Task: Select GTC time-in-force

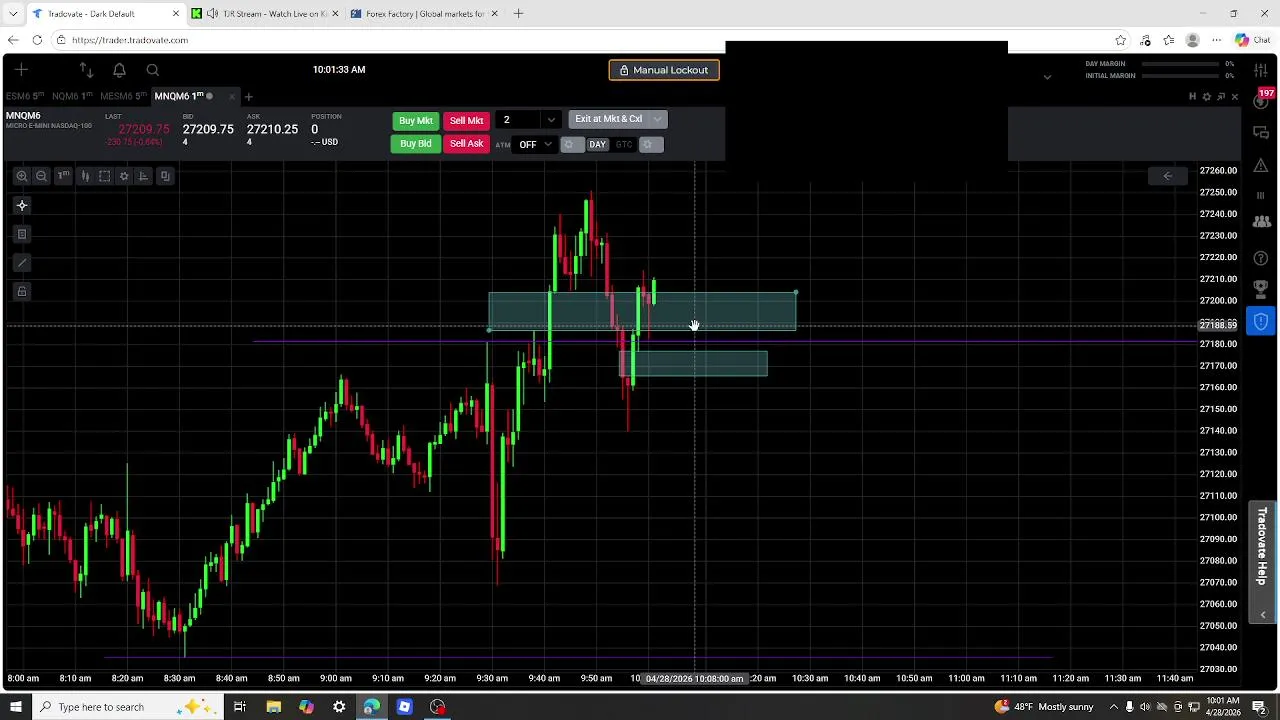Action: [624, 145]
